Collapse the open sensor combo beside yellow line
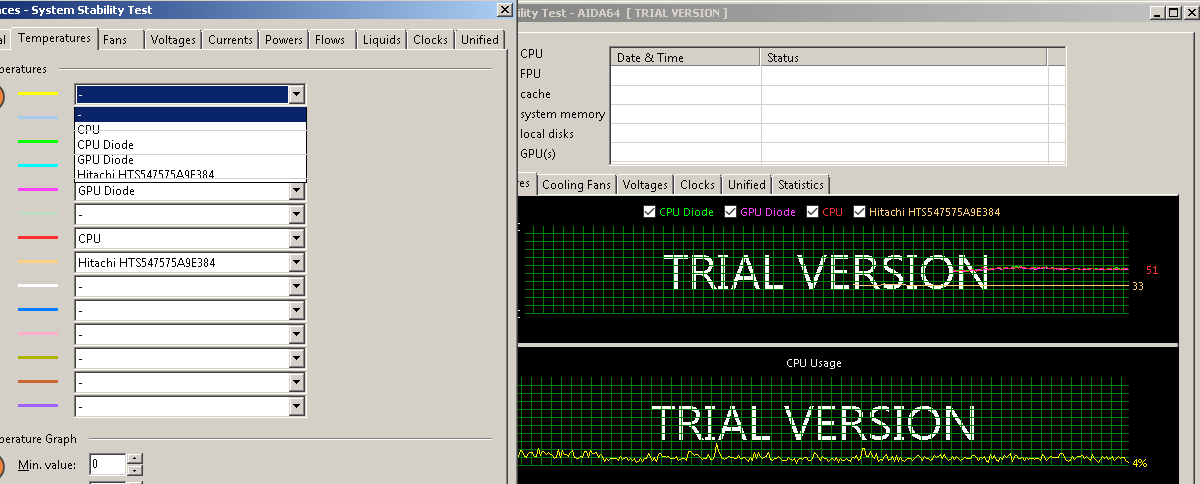 tap(295, 94)
